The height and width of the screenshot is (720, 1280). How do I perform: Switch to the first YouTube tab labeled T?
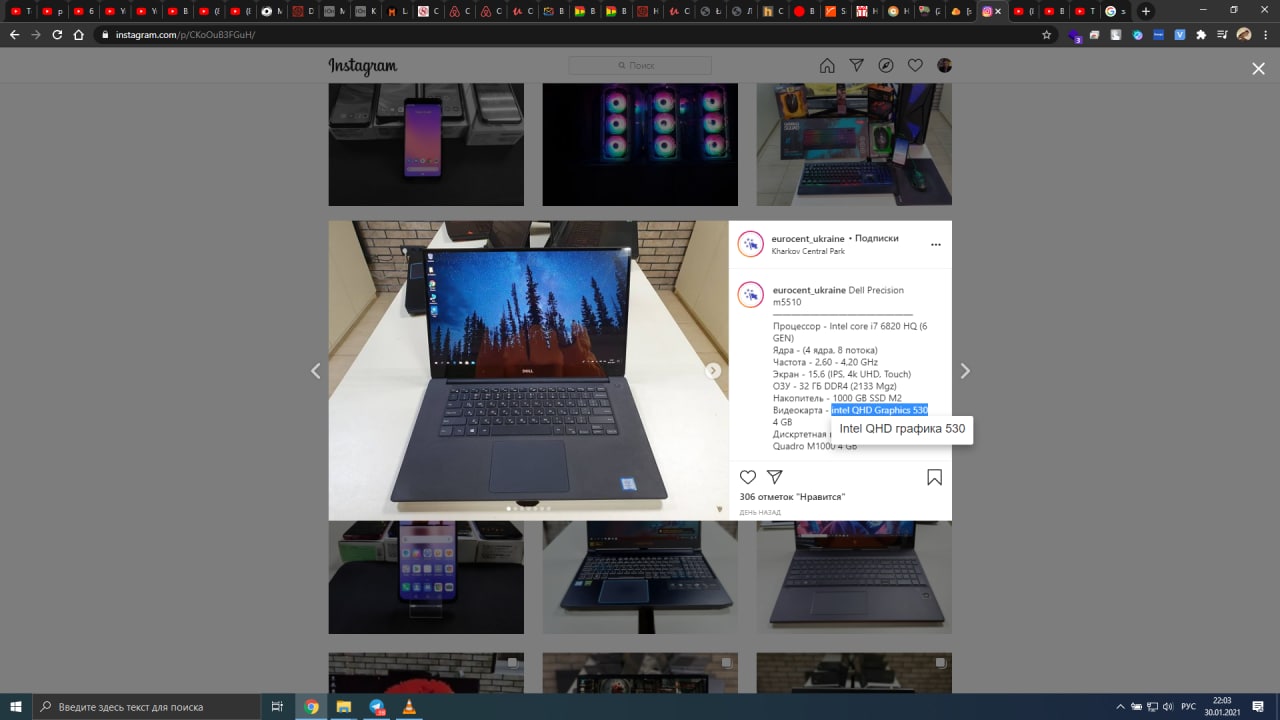pyautogui.click(x=20, y=11)
